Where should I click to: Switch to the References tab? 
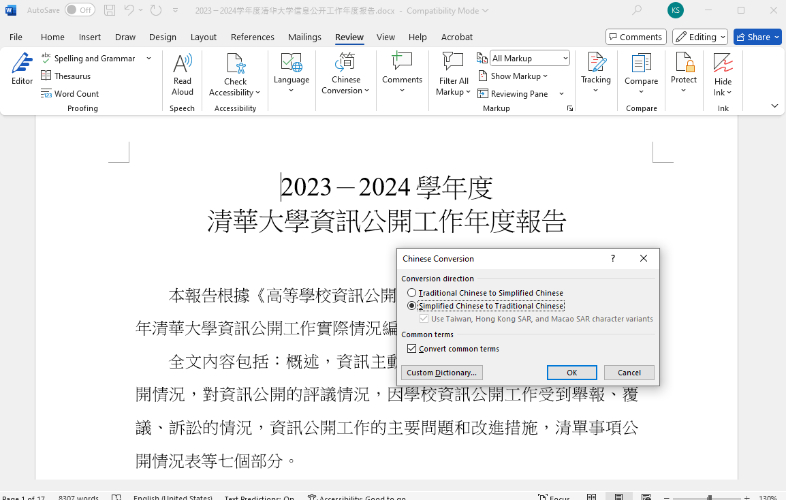pyautogui.click(x=252, y=37)
